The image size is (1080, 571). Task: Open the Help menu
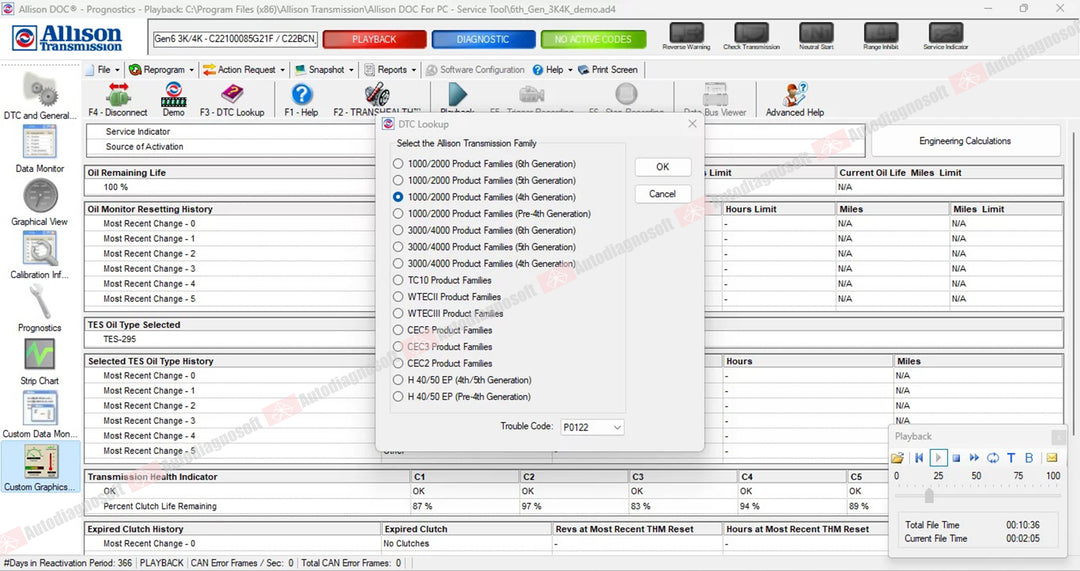(552, 70)
